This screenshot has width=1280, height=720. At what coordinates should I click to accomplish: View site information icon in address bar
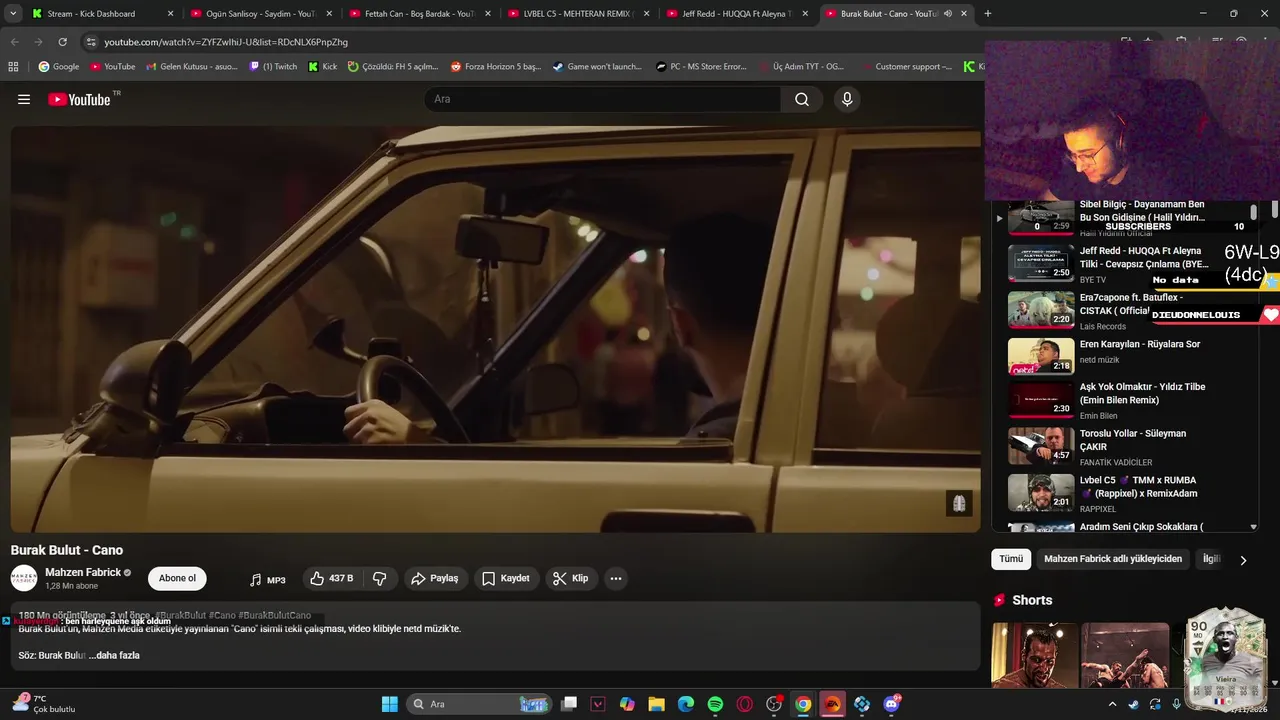coord(91,42)
